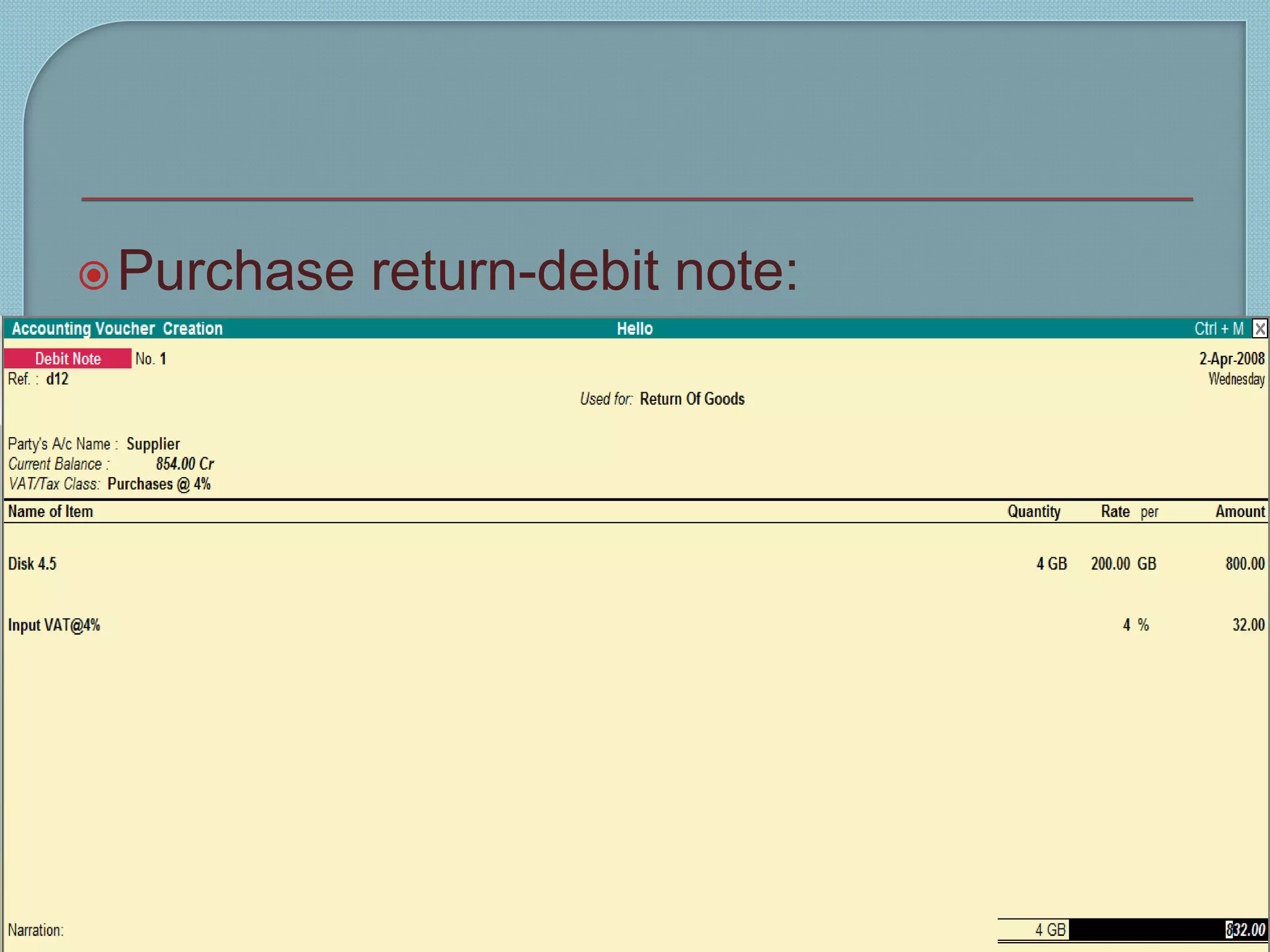Click the red bullet before the slide heading
Viewport: 1270px width, 952px height.
pyautogui.click(x=94, y=275)
